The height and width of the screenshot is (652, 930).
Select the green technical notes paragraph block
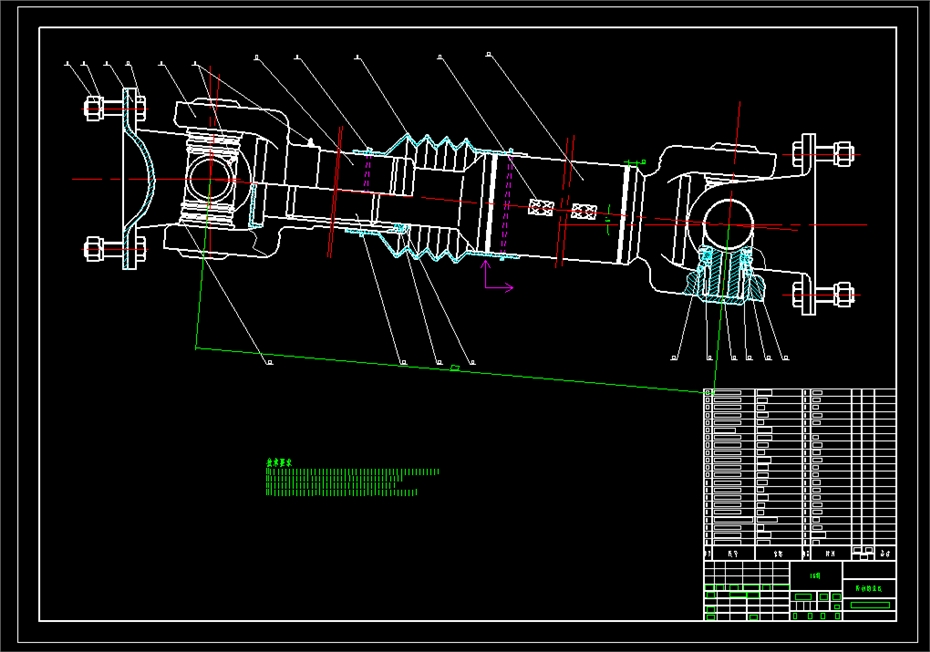pyautogui.click(x=352, y=482)
